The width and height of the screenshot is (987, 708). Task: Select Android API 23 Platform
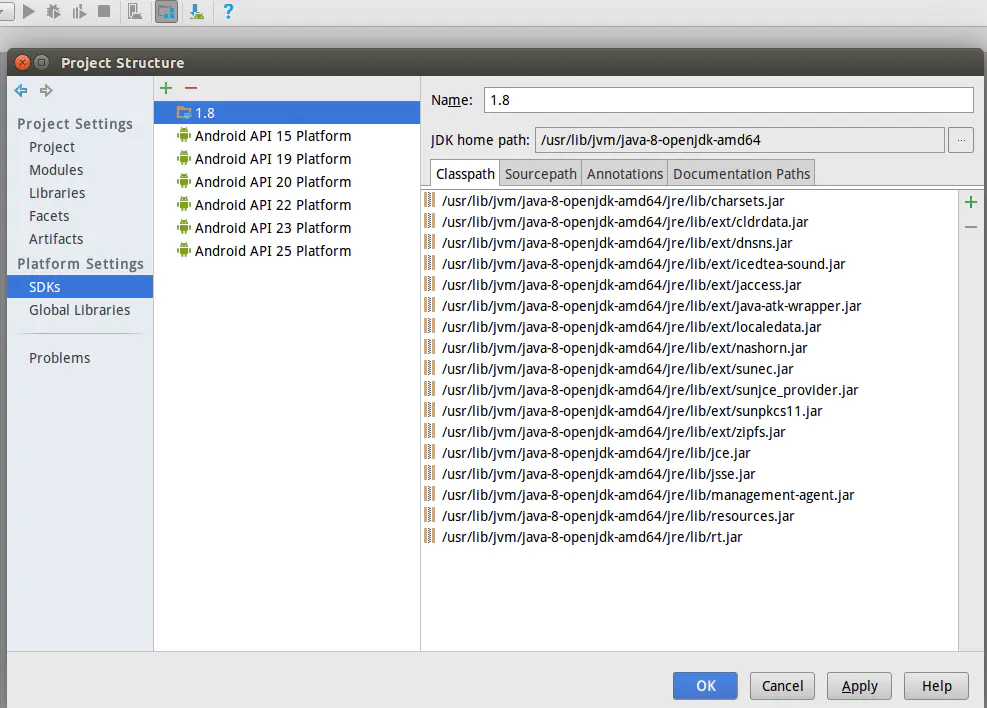point(287,228)
